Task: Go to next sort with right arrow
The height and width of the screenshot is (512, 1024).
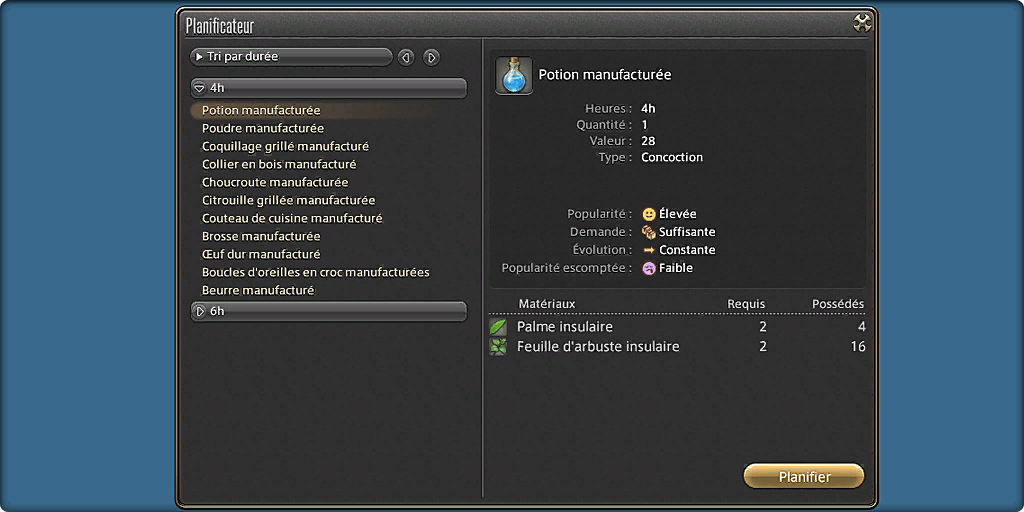Action: click(431, 57)
